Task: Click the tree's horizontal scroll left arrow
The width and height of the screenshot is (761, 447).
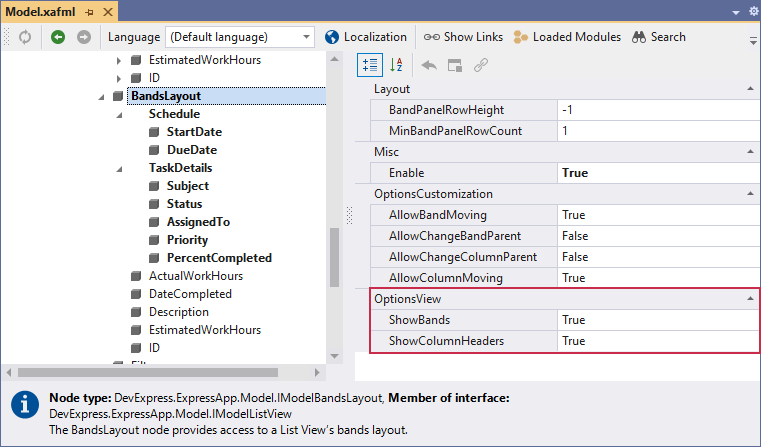Action: point(9,373)
